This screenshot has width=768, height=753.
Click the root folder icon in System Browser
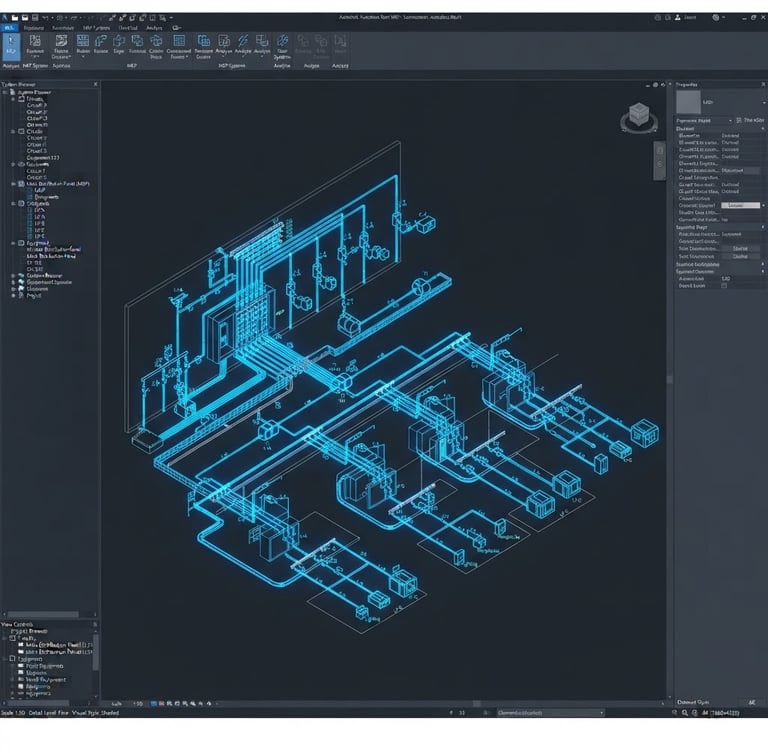click(12, 92)
